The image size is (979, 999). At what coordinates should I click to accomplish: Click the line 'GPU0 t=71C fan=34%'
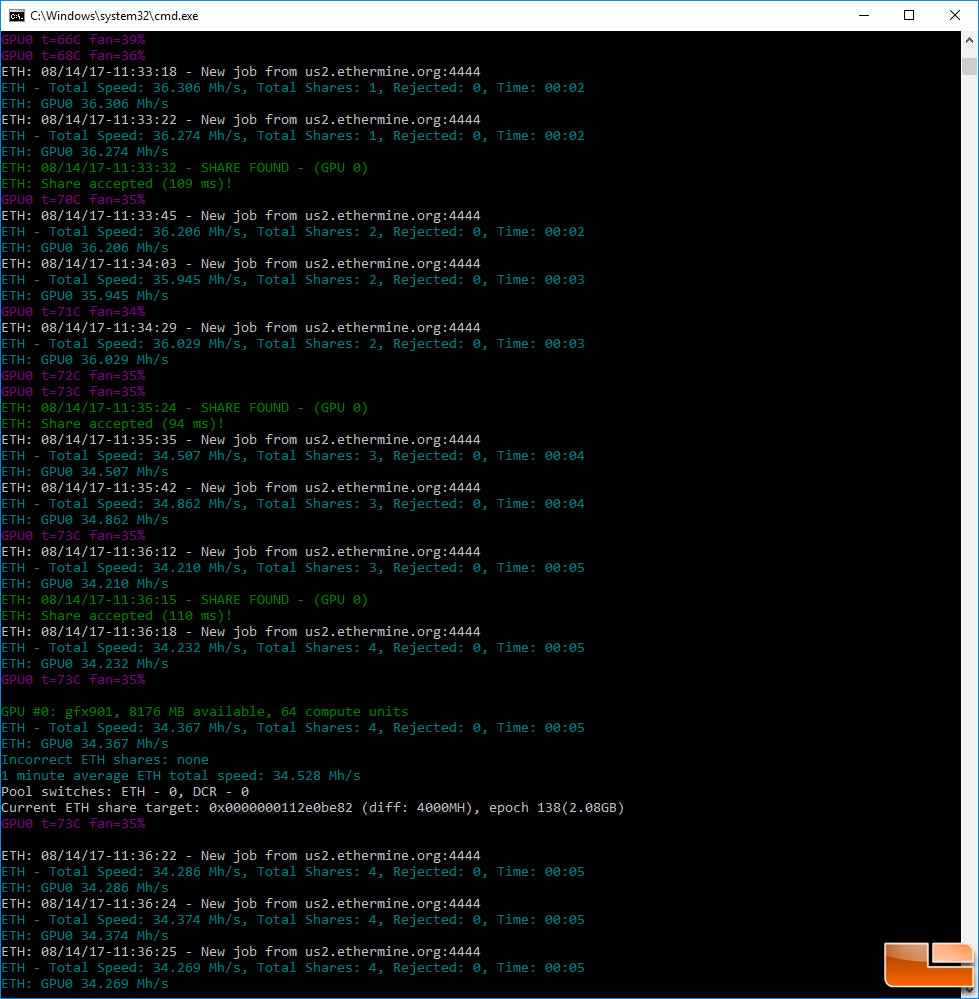pos(73,312)
